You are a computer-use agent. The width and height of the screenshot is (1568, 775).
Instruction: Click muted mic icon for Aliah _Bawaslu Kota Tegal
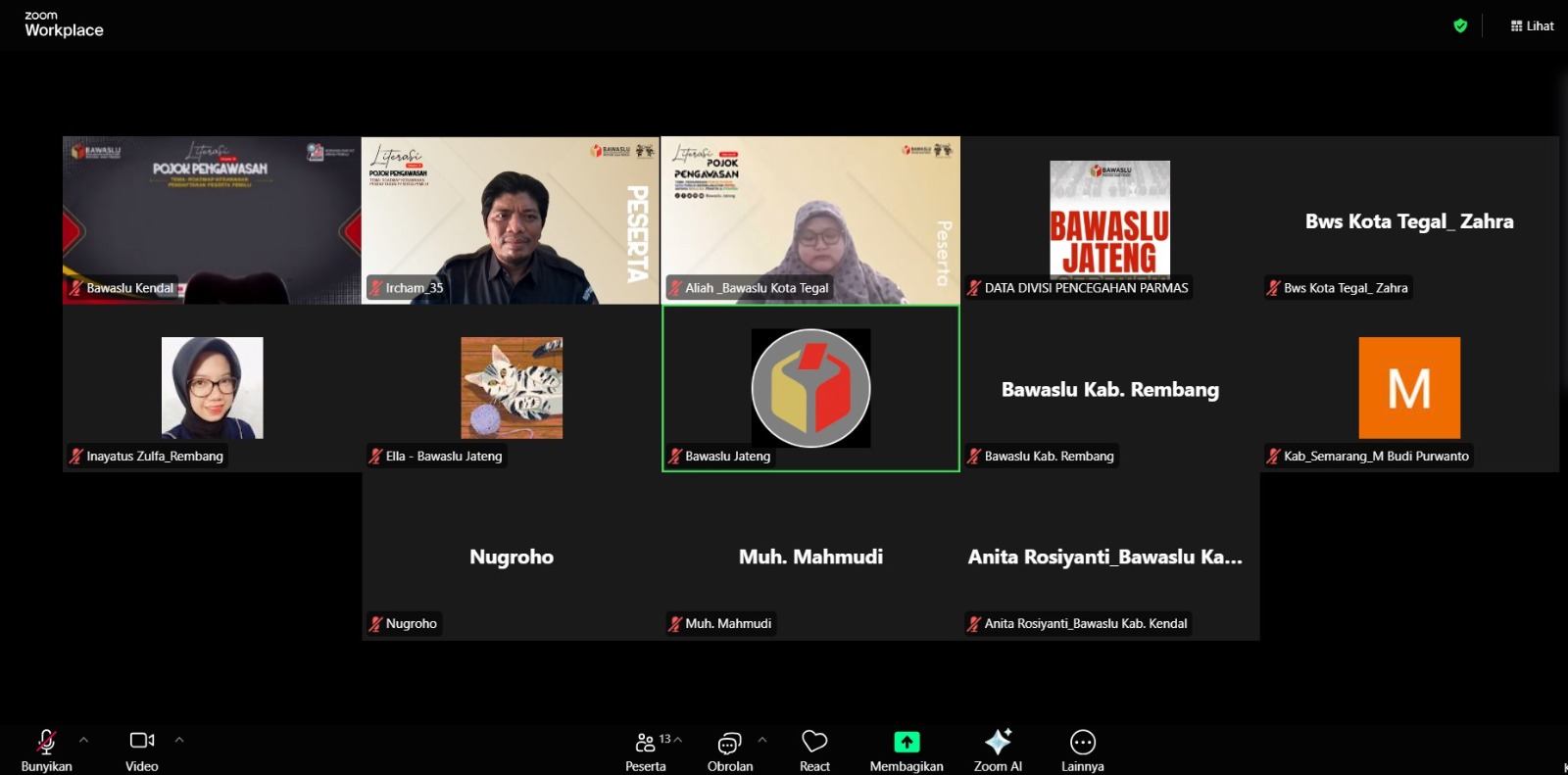click(x=675, y=288)
